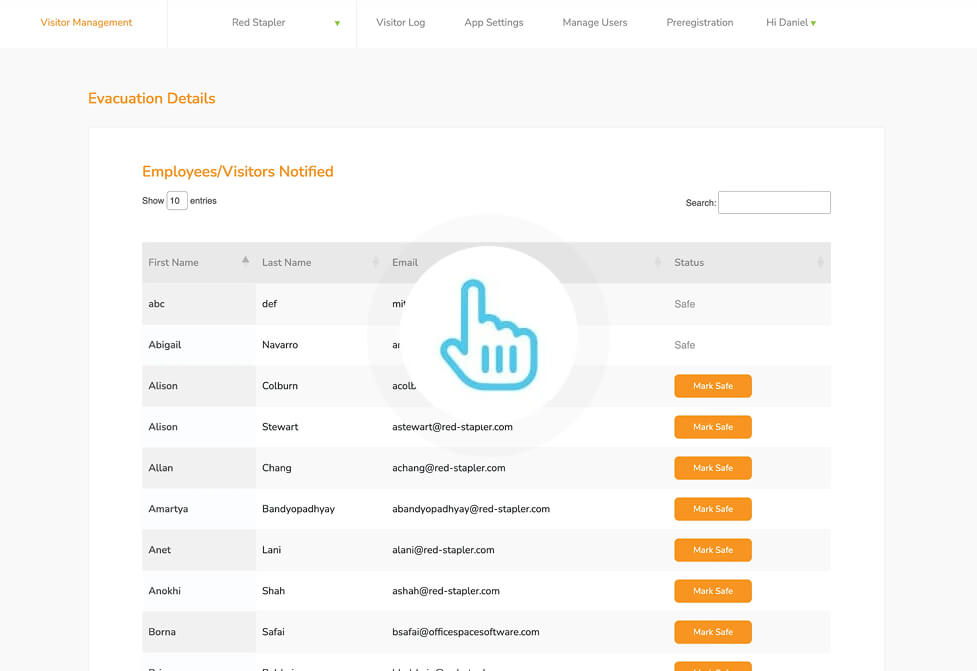Mark Anokhi Shah as safe

coord(712,591)
